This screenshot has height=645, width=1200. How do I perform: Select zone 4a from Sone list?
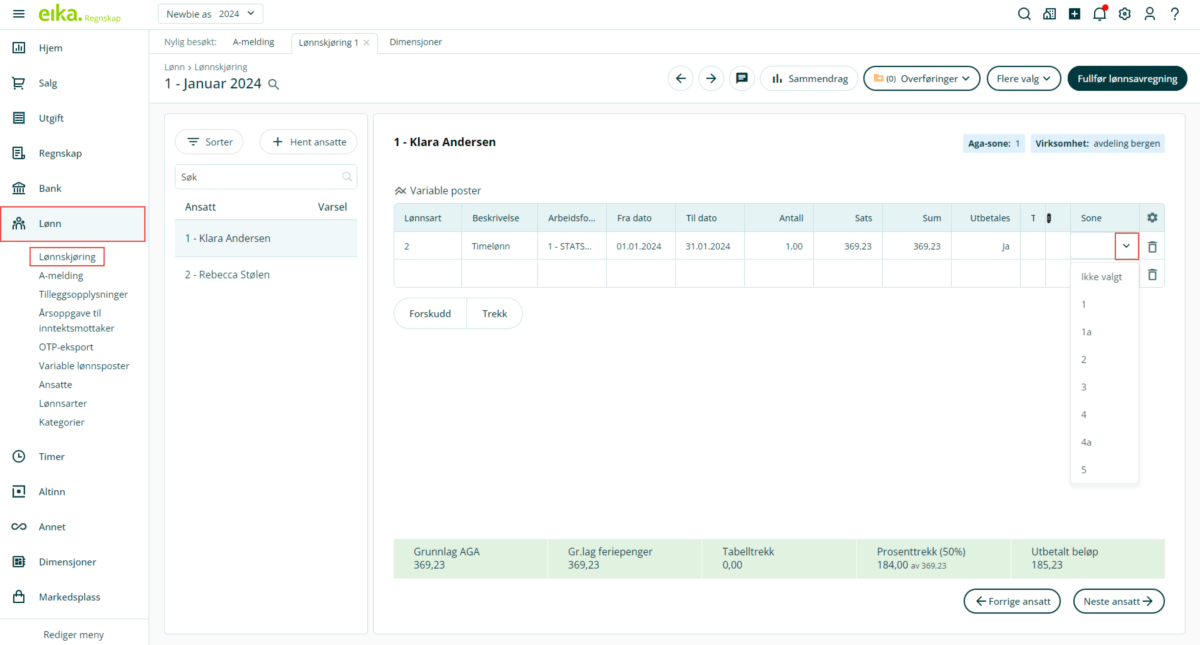[1086, 442]
